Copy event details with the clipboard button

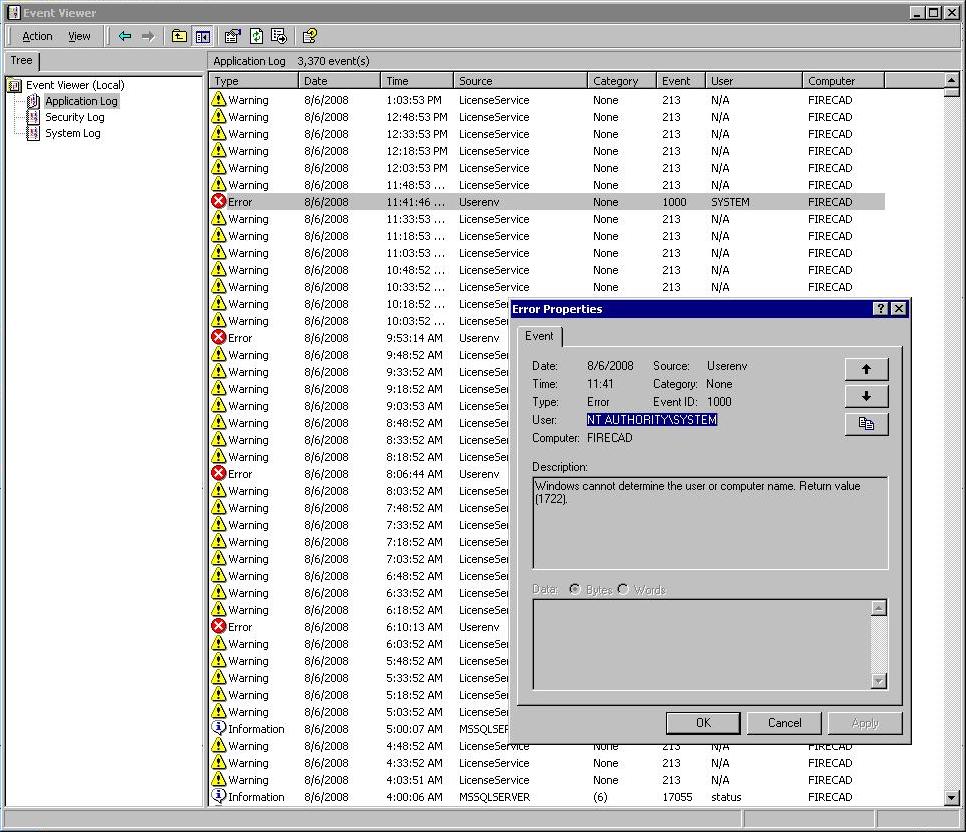click(866, 424)
